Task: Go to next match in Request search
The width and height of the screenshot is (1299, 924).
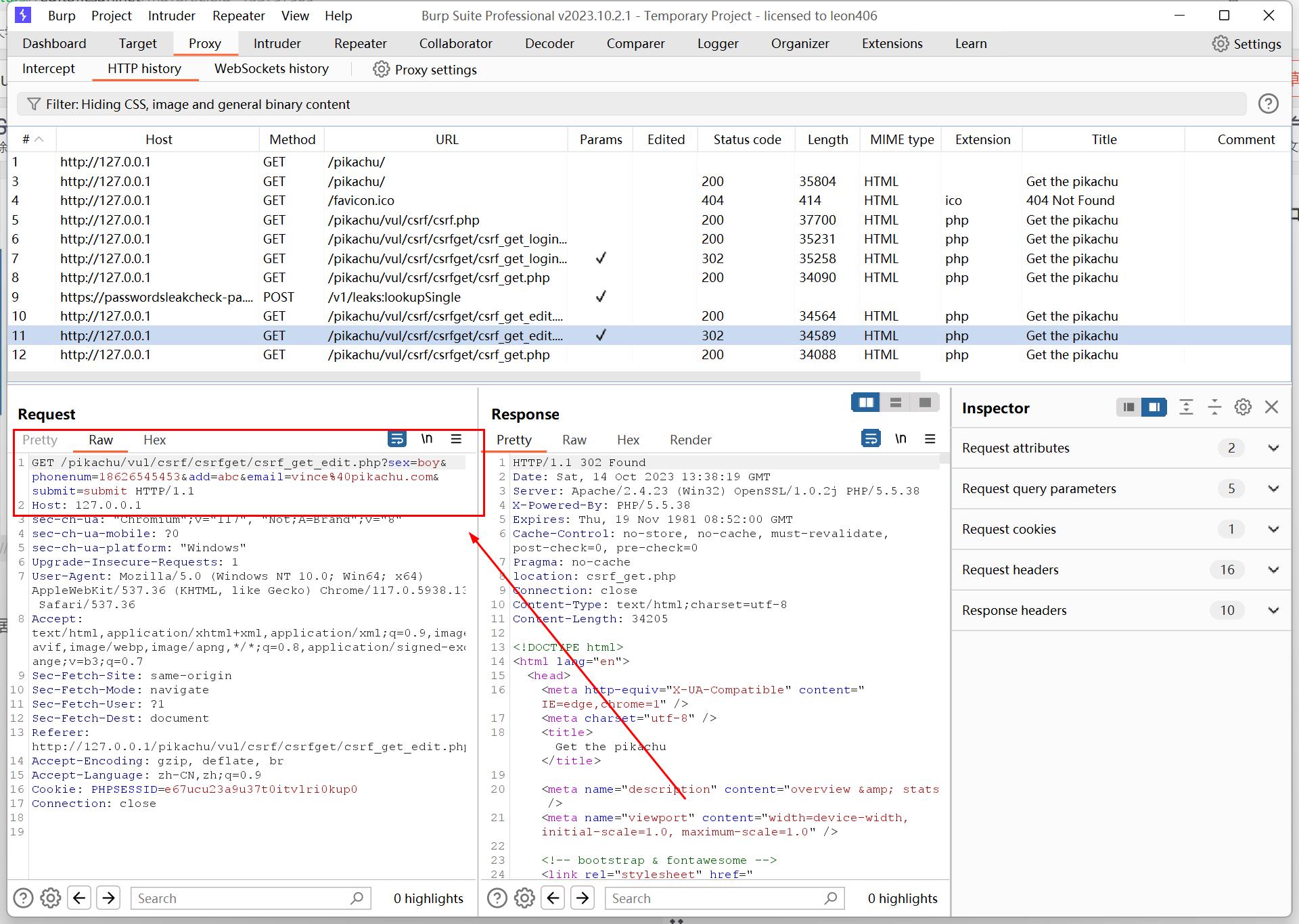Action: [108, 898]
